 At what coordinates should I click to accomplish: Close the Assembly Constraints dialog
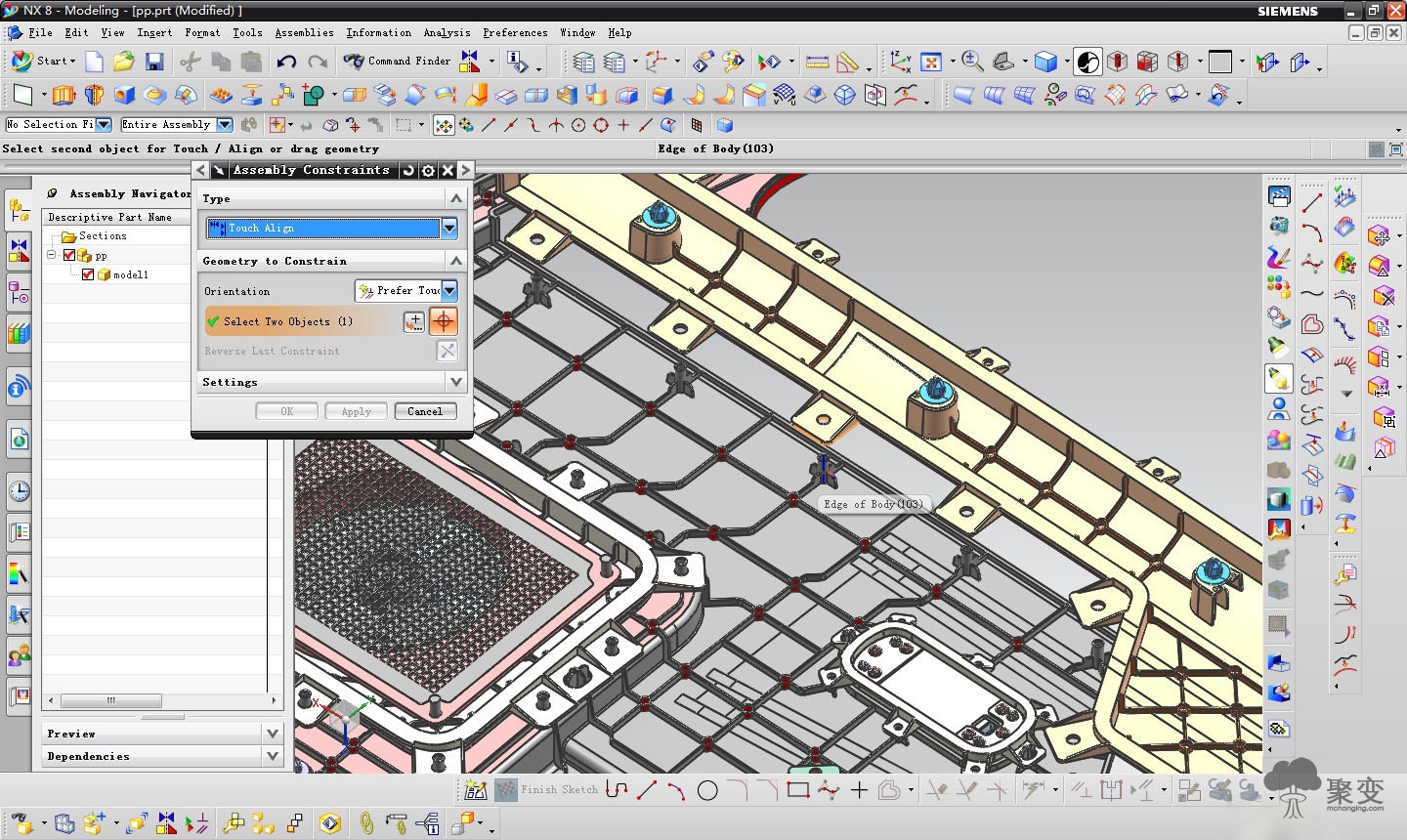coord(448,170)
